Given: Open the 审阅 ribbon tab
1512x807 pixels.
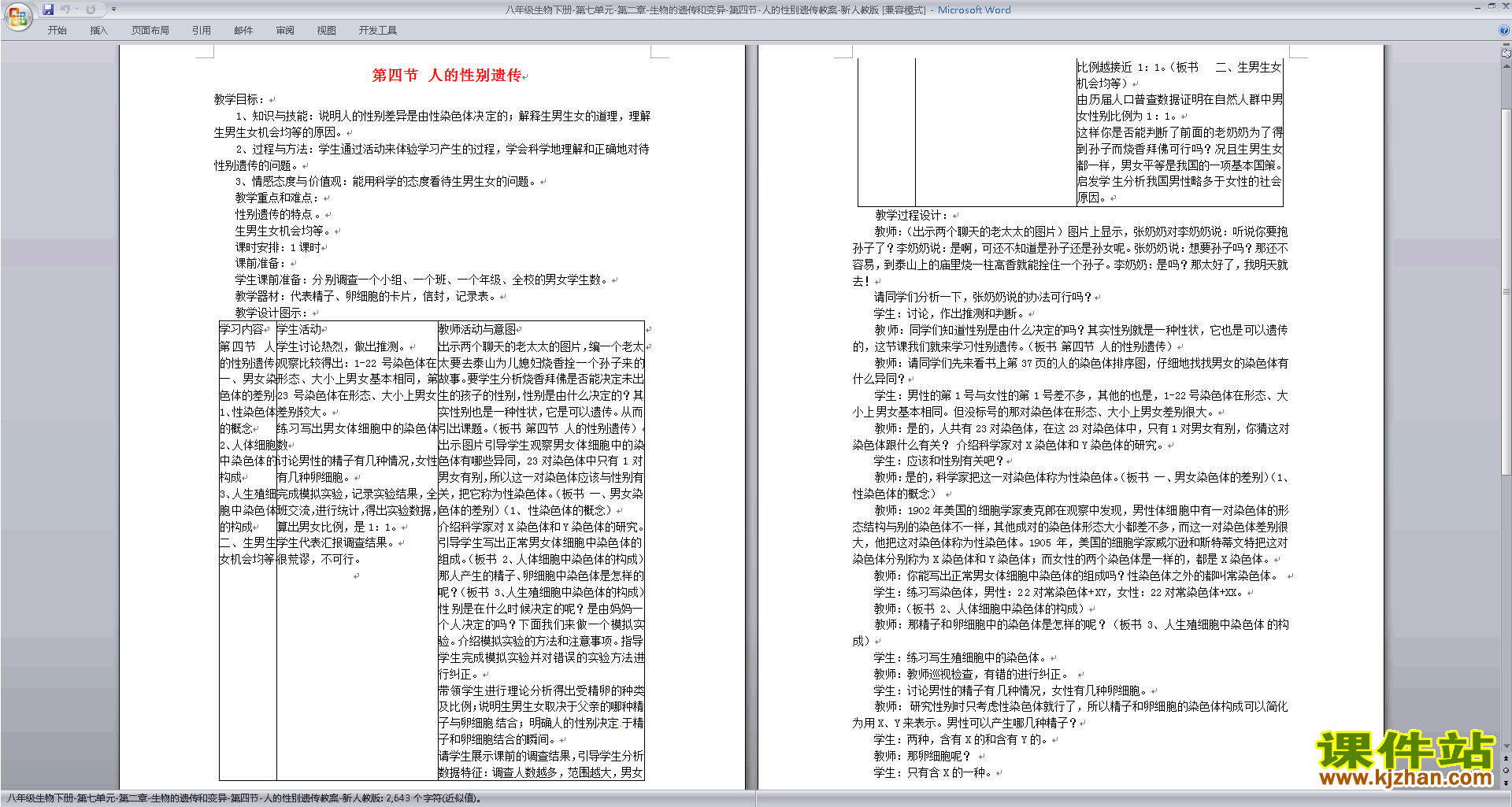Looking at the screenshot, I should pos(285,31).
